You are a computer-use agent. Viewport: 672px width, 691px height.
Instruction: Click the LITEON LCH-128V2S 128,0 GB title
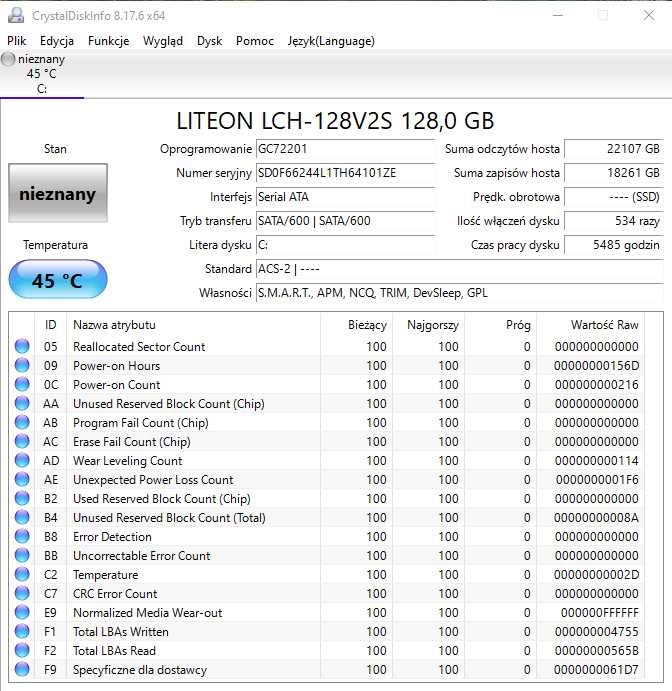(335, 121)
